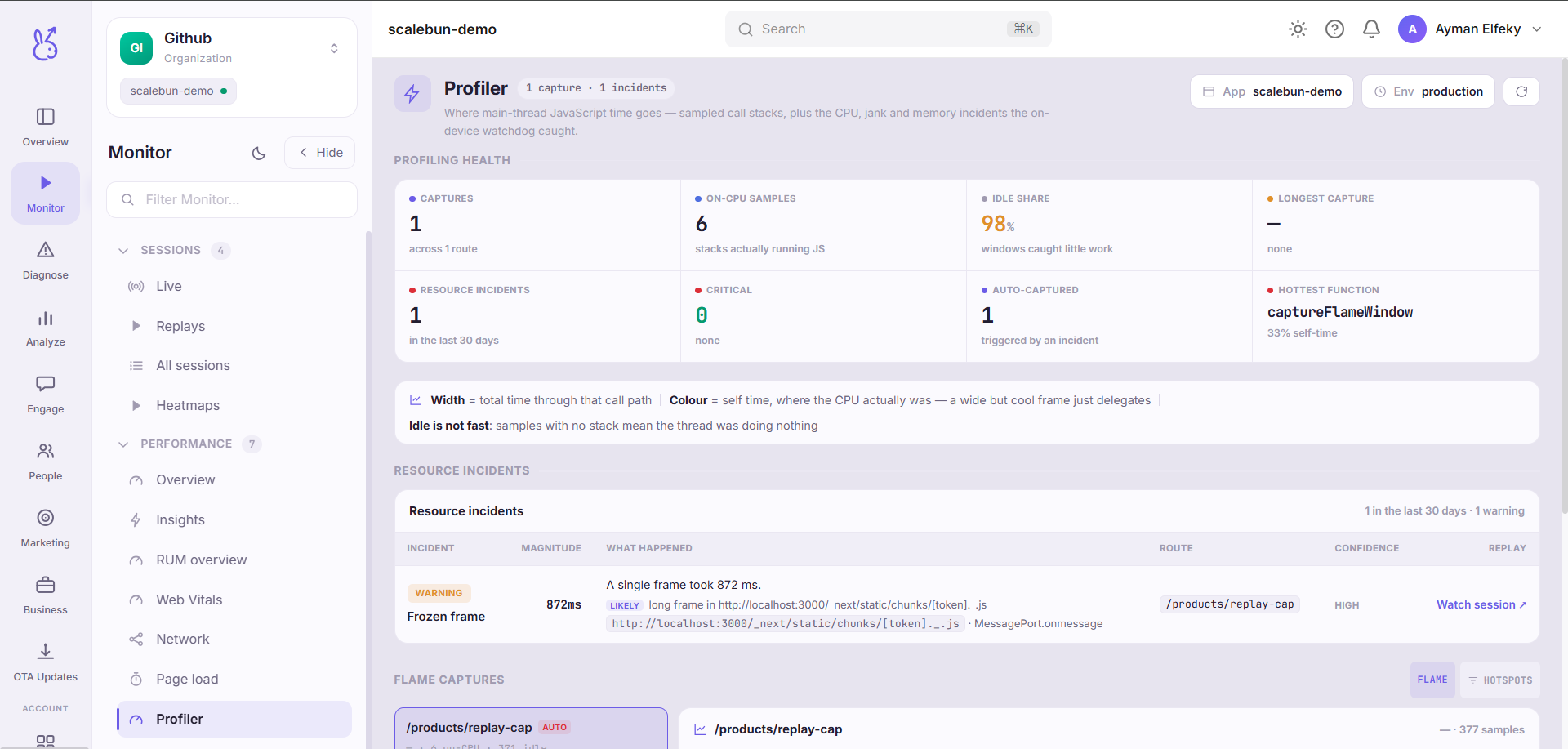Open the OTA Updates section
This screenshot has height=749, width=1568.
[46, 662]
